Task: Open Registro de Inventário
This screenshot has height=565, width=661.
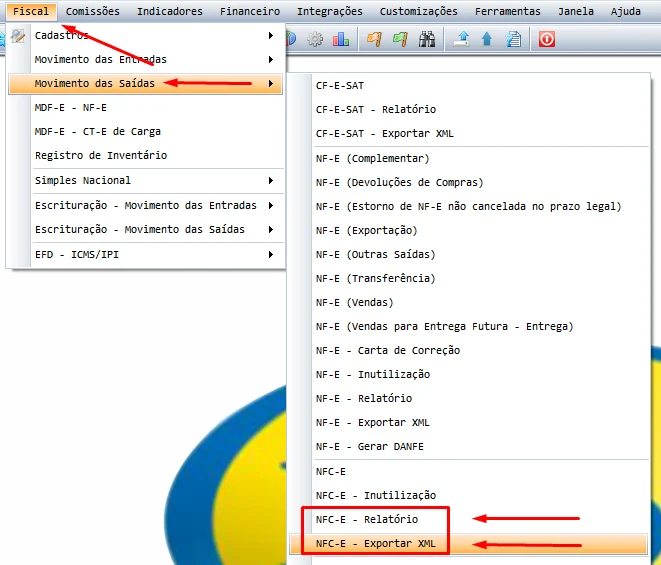Action: click(x=145, y=156)
